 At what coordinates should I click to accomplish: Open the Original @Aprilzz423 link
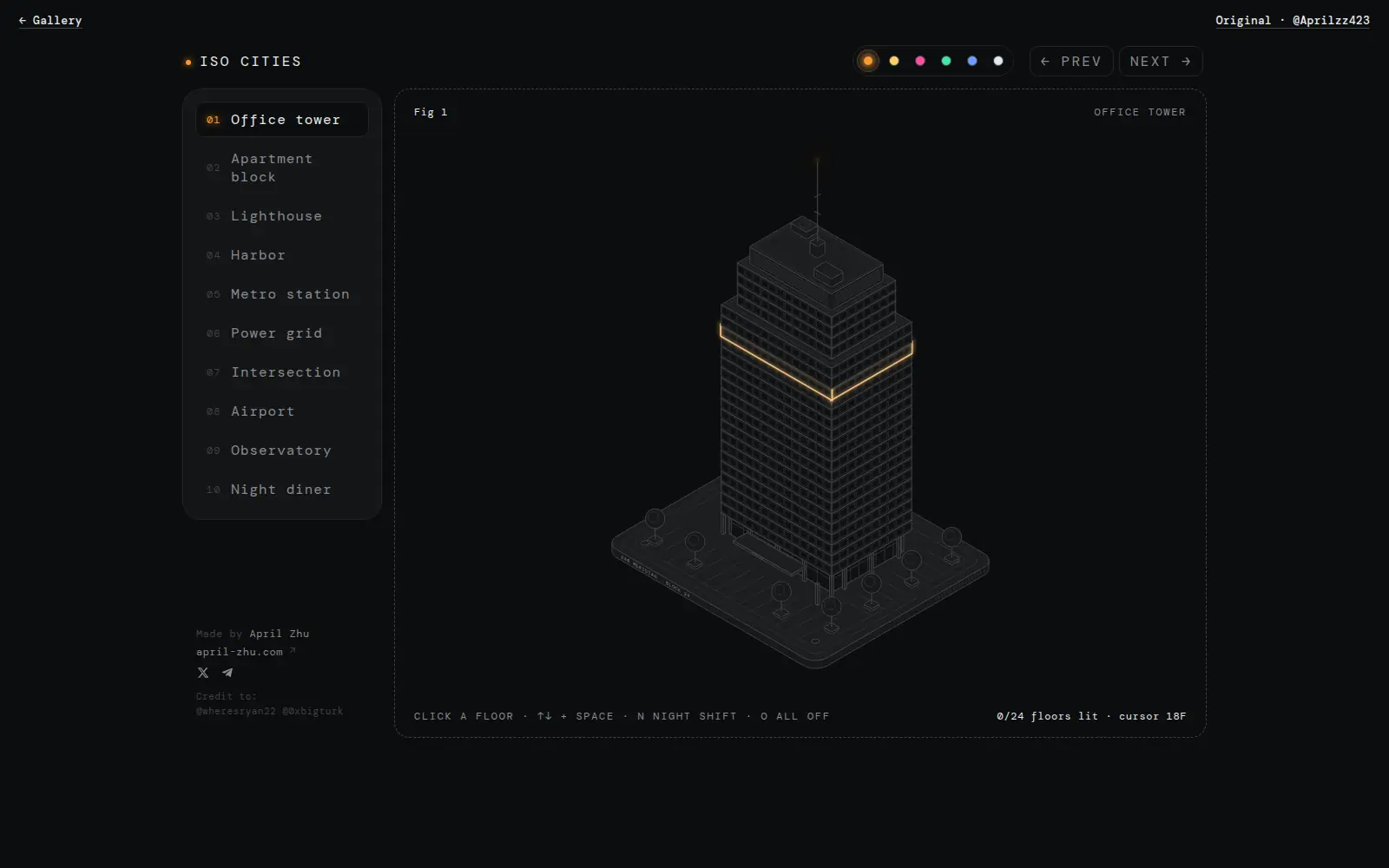[x=1293, y=20]
